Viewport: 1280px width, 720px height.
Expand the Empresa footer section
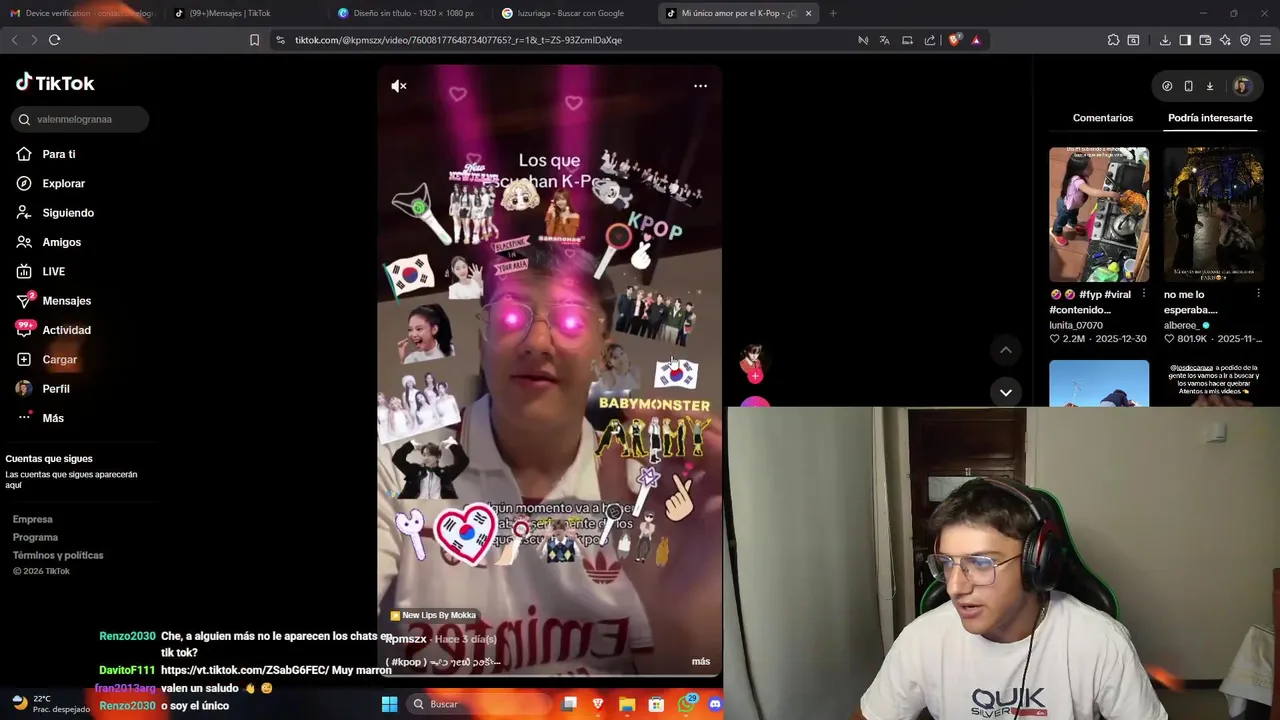click(33, 519)
